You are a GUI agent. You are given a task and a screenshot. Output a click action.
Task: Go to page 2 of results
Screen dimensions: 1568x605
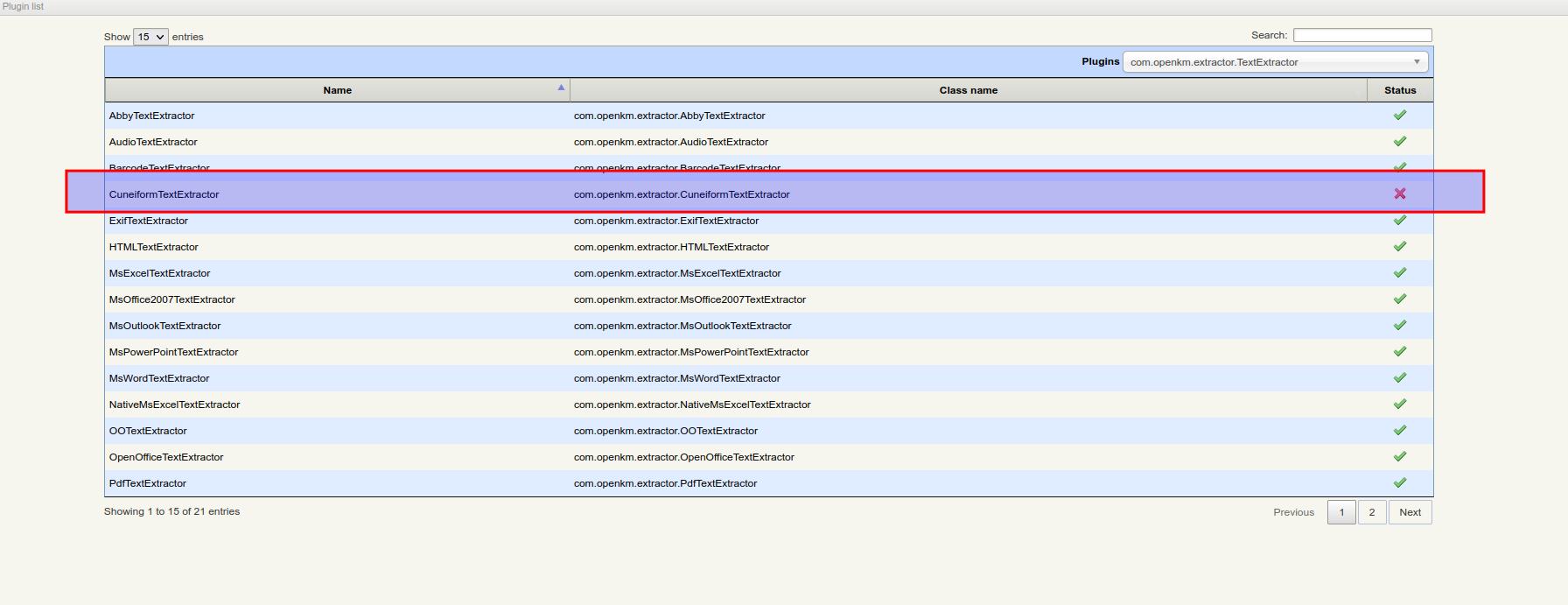pos(1371,512)
